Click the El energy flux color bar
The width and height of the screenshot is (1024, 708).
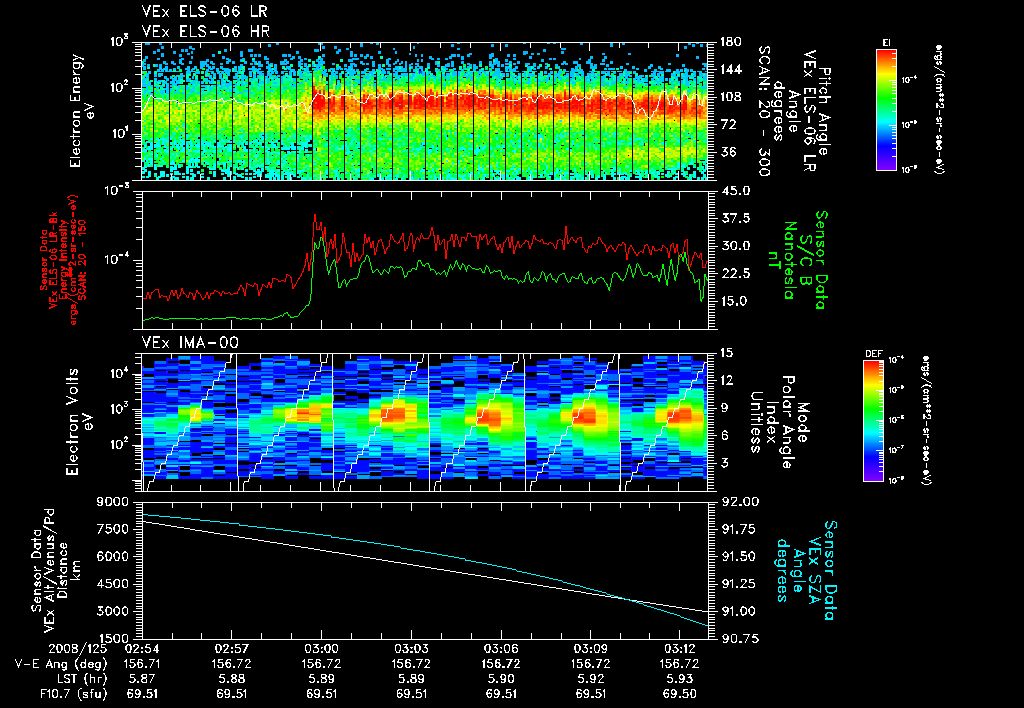(886, 109)
